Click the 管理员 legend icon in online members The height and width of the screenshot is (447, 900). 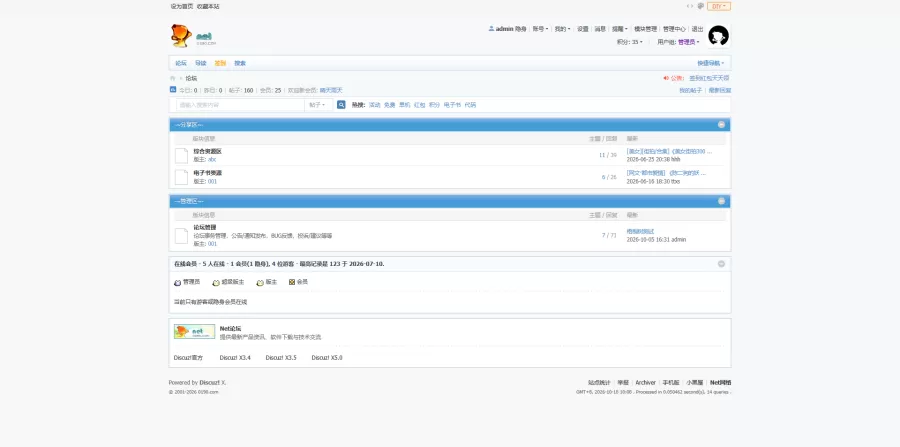tap(177, 282)
